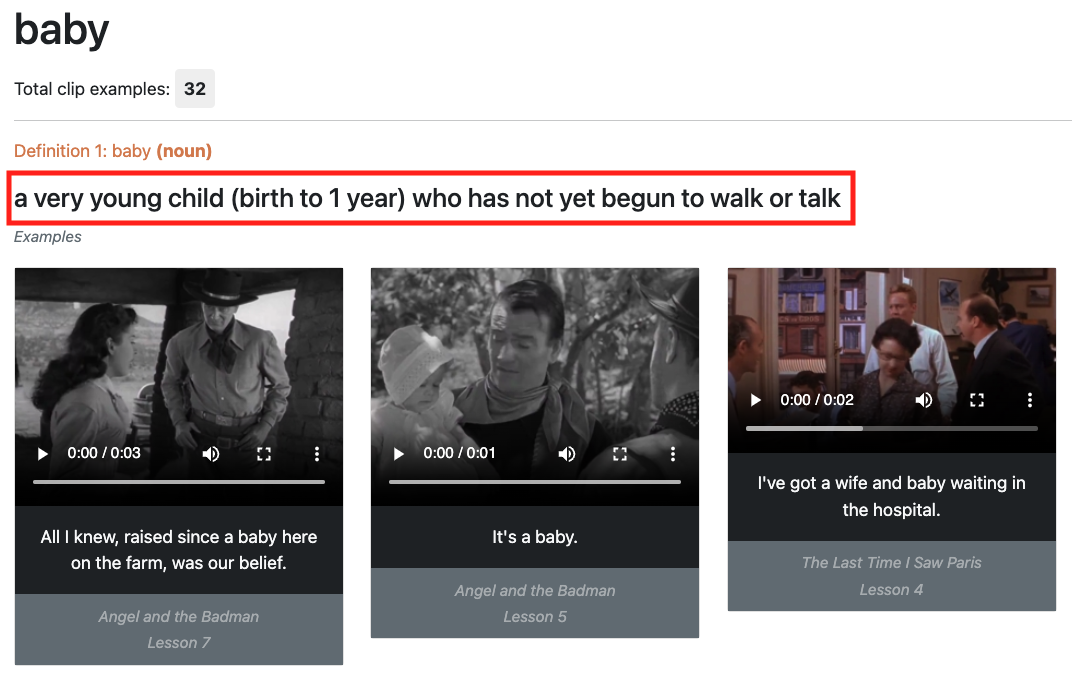This screenshot has width=1072, height=677.
Task: Open three-dot menu on "It's a baby." clip
Action: click(x=673, y=453)
